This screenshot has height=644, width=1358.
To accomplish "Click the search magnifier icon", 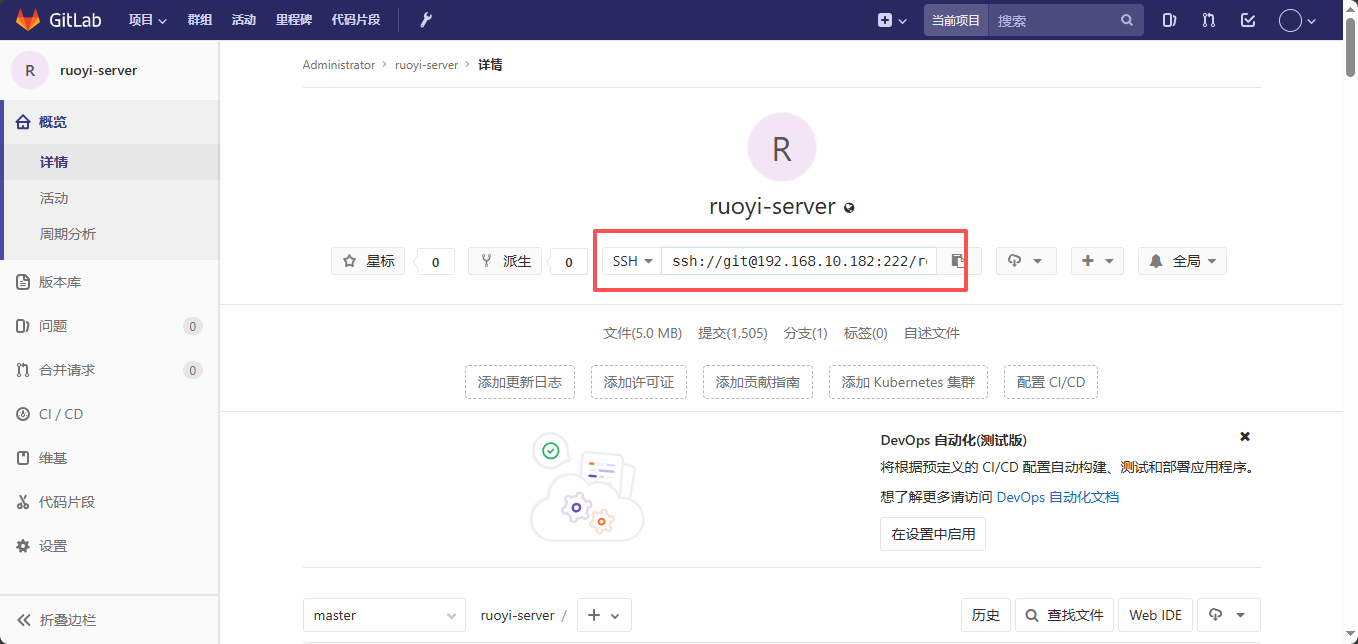I will [1127, 20].
